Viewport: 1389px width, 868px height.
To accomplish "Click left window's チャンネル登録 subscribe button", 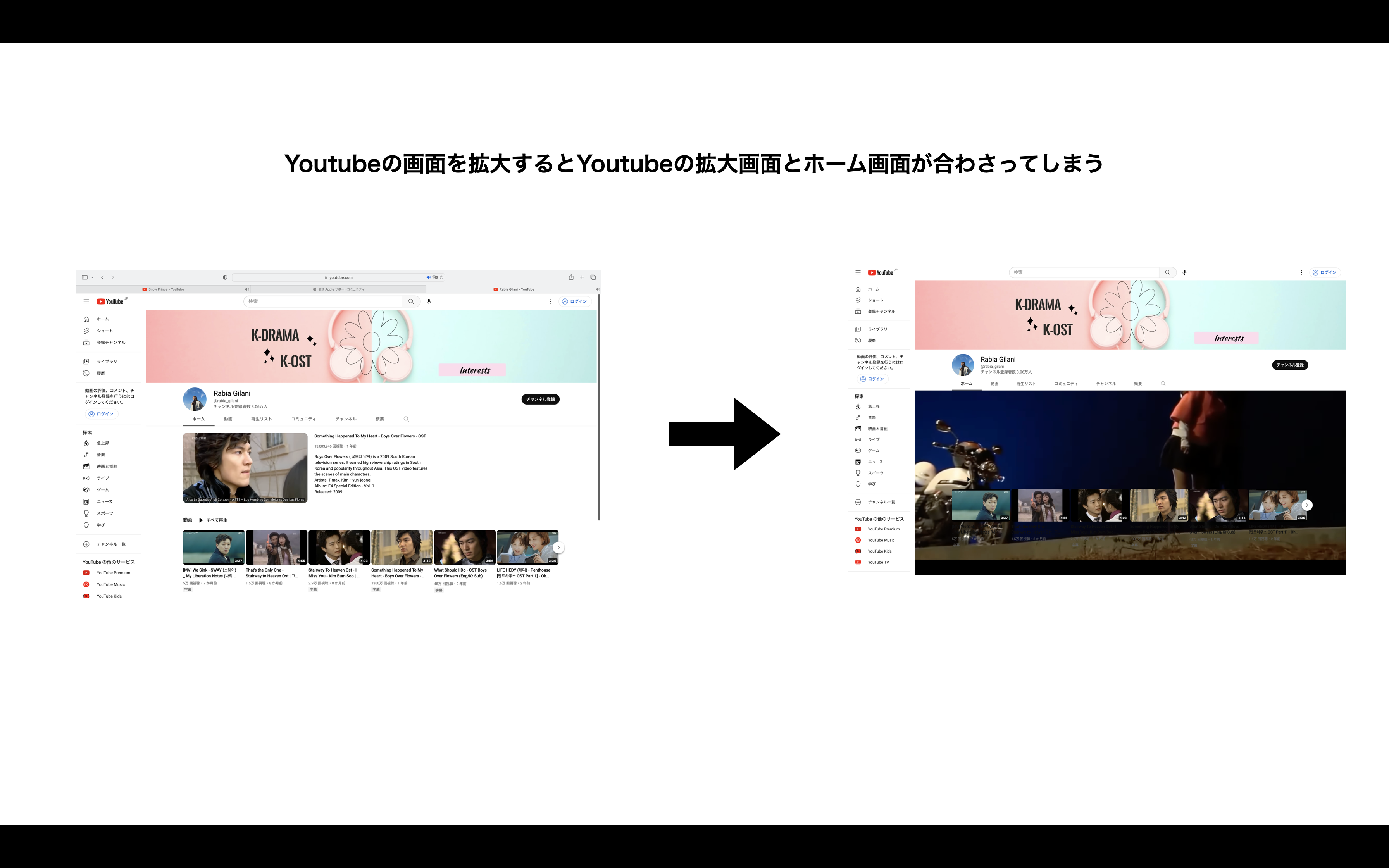I will click(x=540, y=399).
